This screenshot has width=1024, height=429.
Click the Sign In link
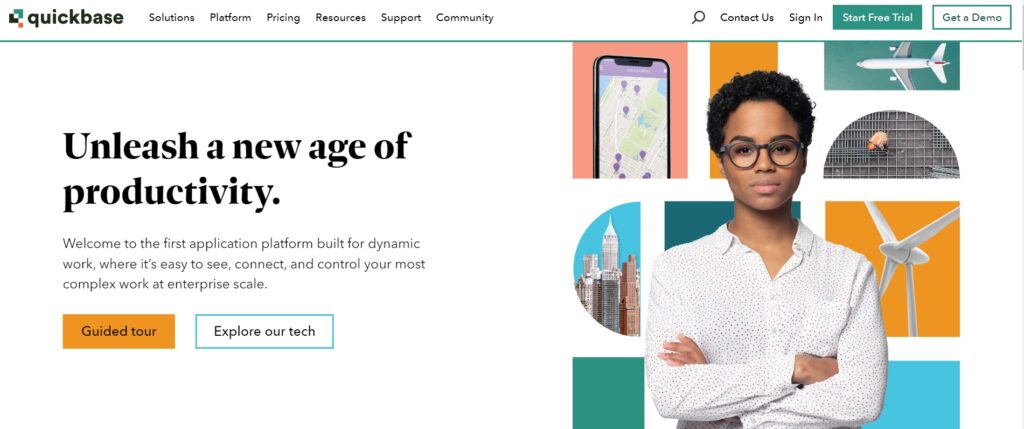(x=805, y=18)
